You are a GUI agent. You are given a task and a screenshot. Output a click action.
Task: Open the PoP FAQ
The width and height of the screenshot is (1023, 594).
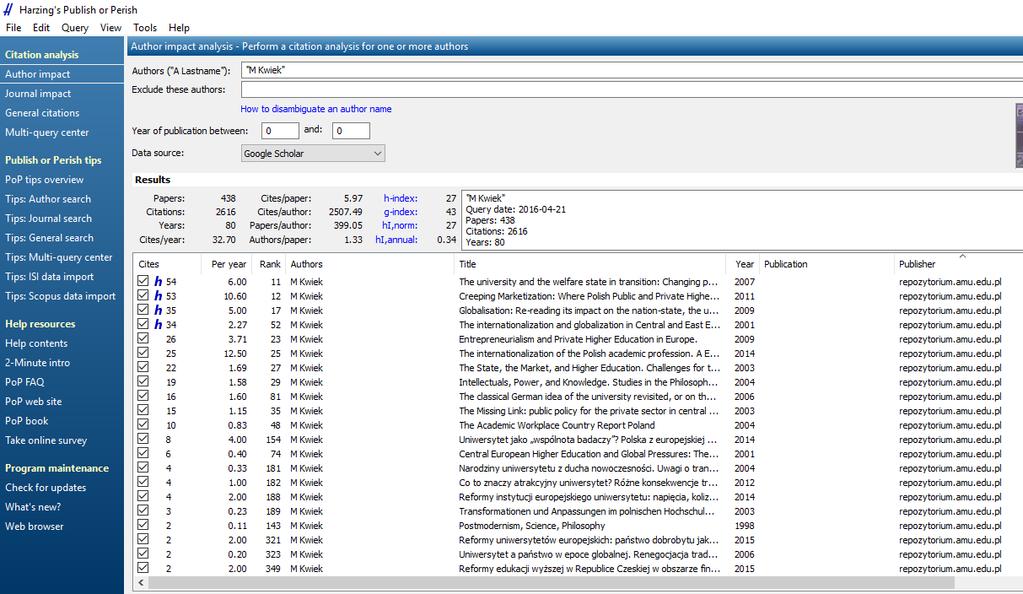pyautogui.click(x=25, y=383)
